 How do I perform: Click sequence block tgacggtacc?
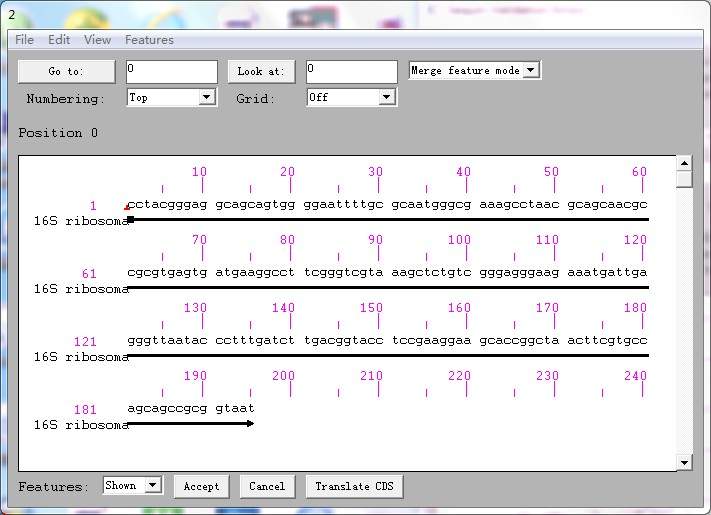[x=343, y=340]
